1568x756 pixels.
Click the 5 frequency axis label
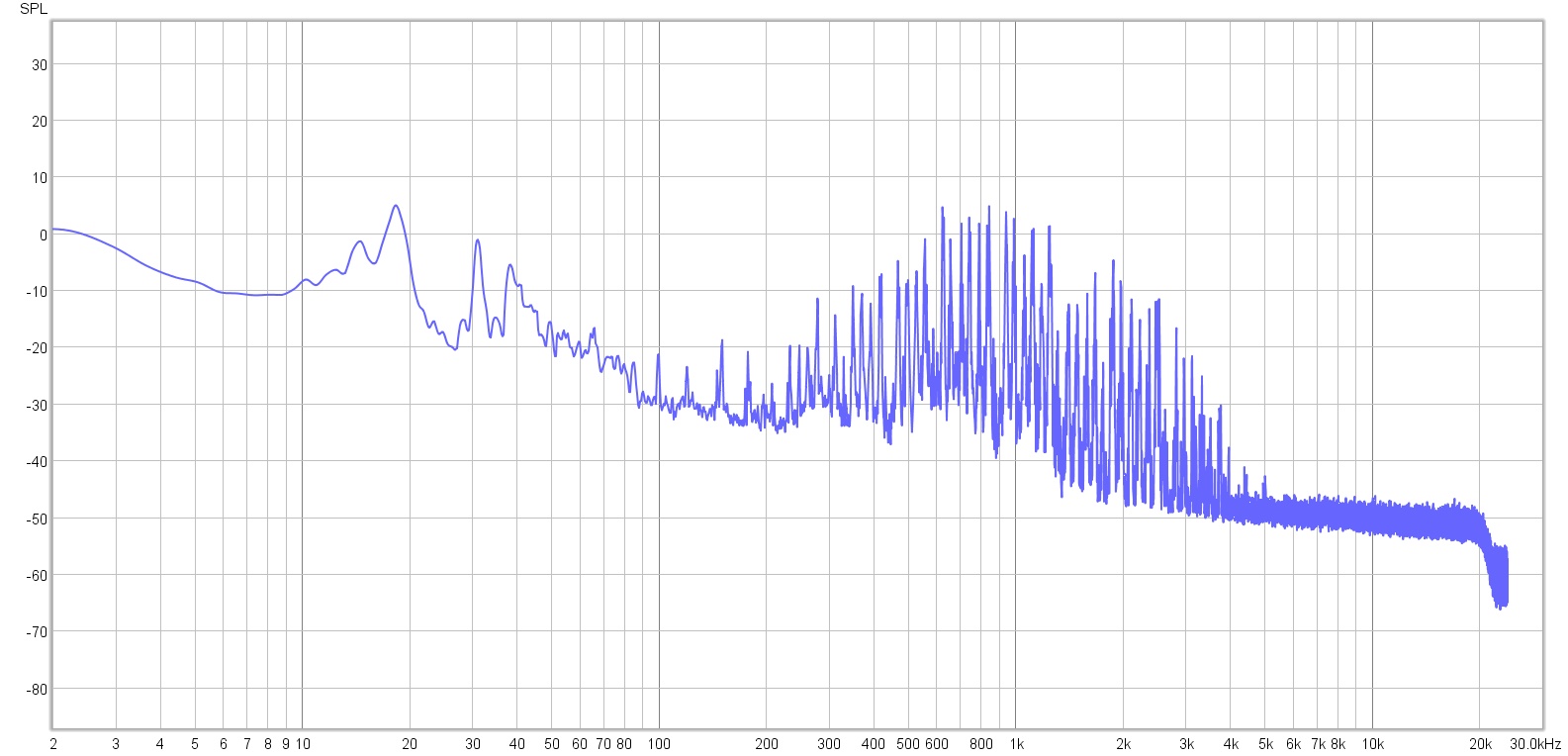(x=195, y=744)
